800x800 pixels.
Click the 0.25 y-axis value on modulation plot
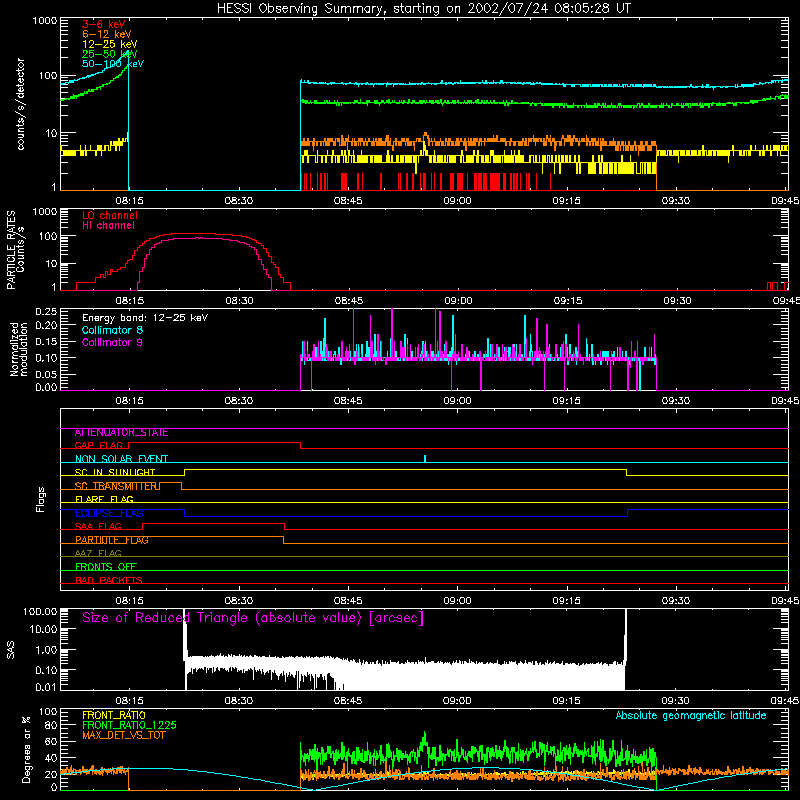click(x=46, y=311)
